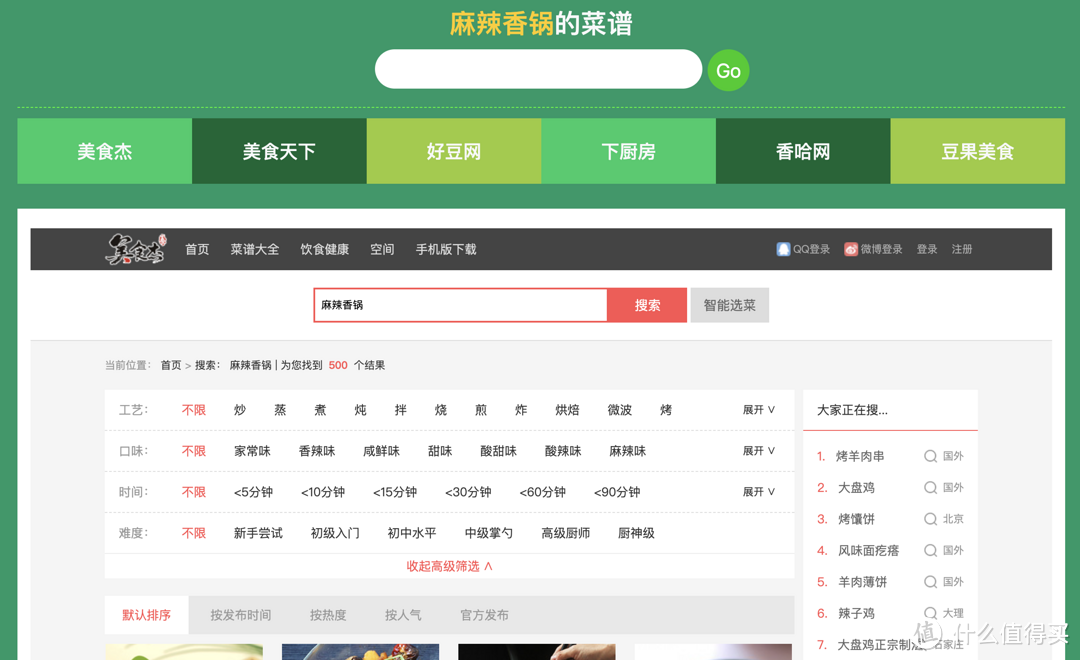Viewport: 1080px width, 660px height.
Task: Click the search icon beside 风味面疙瘩
Action: pyautogui.click(x=930, y=550)
